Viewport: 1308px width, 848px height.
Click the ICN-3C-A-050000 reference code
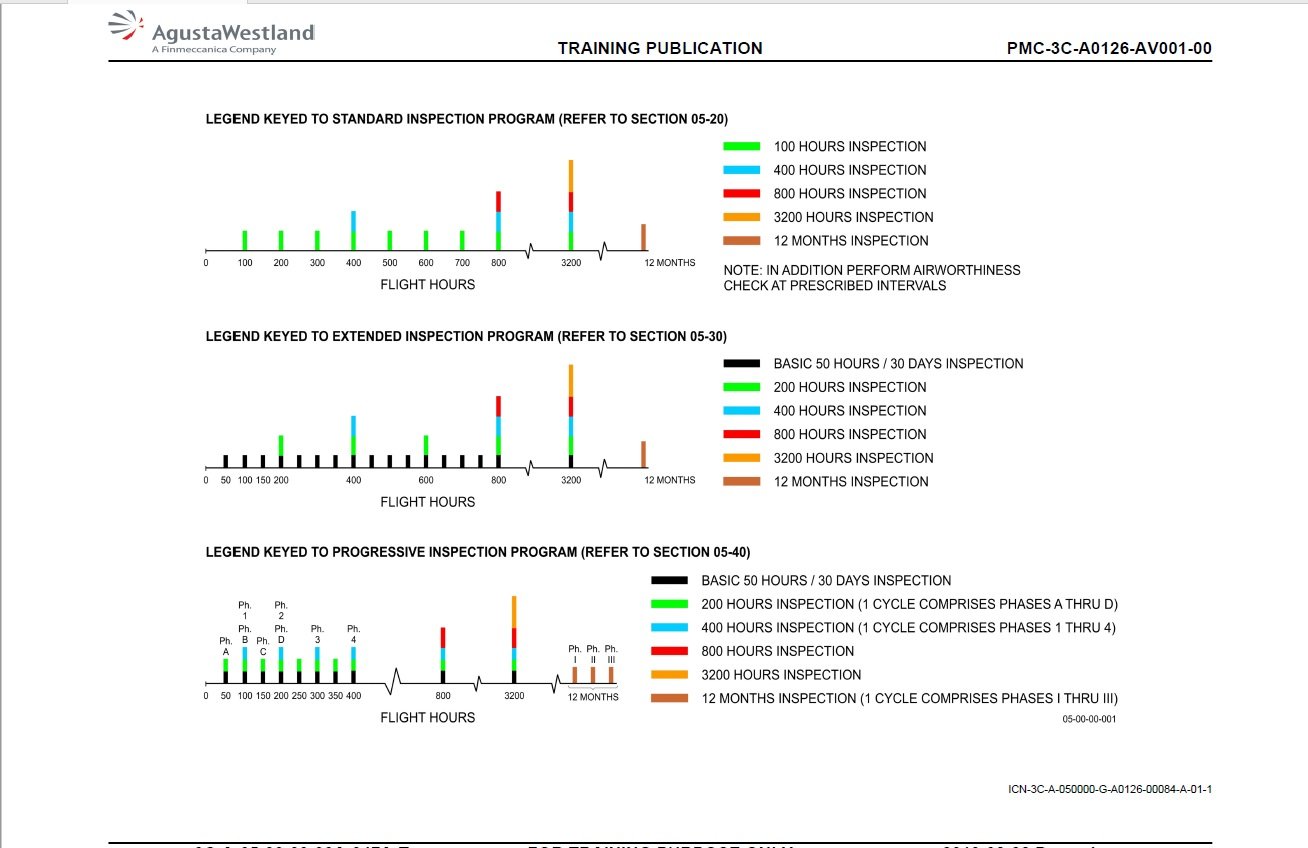coord(1110,789)
